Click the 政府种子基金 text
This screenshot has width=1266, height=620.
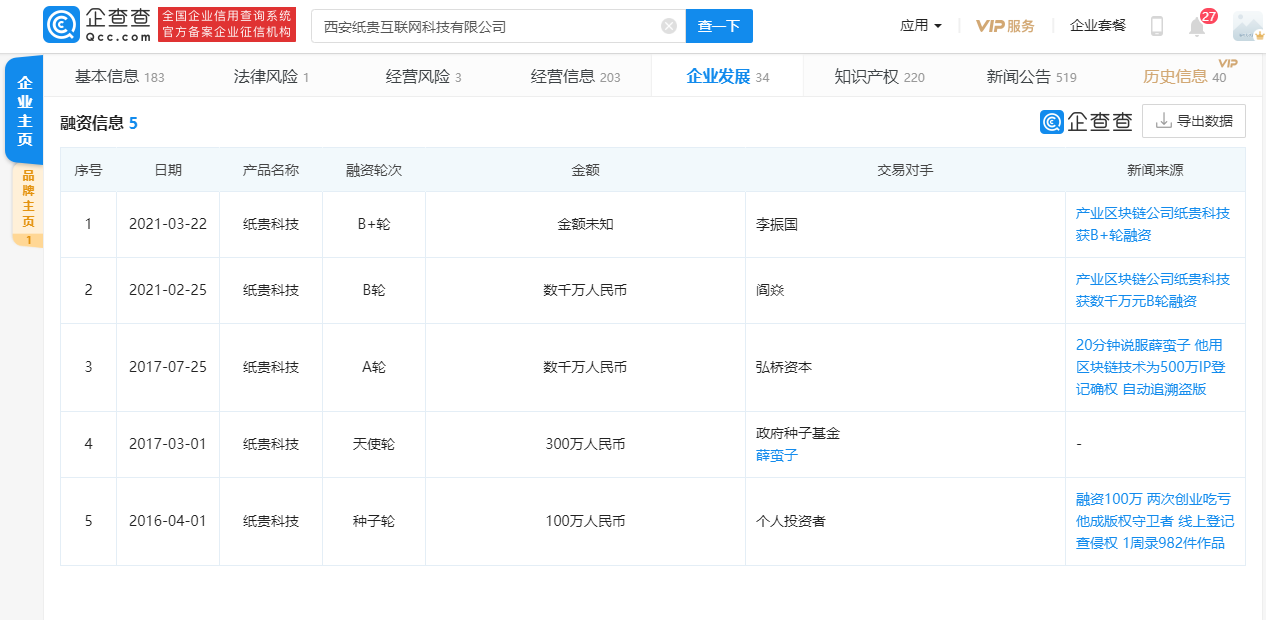pos(798,433)
